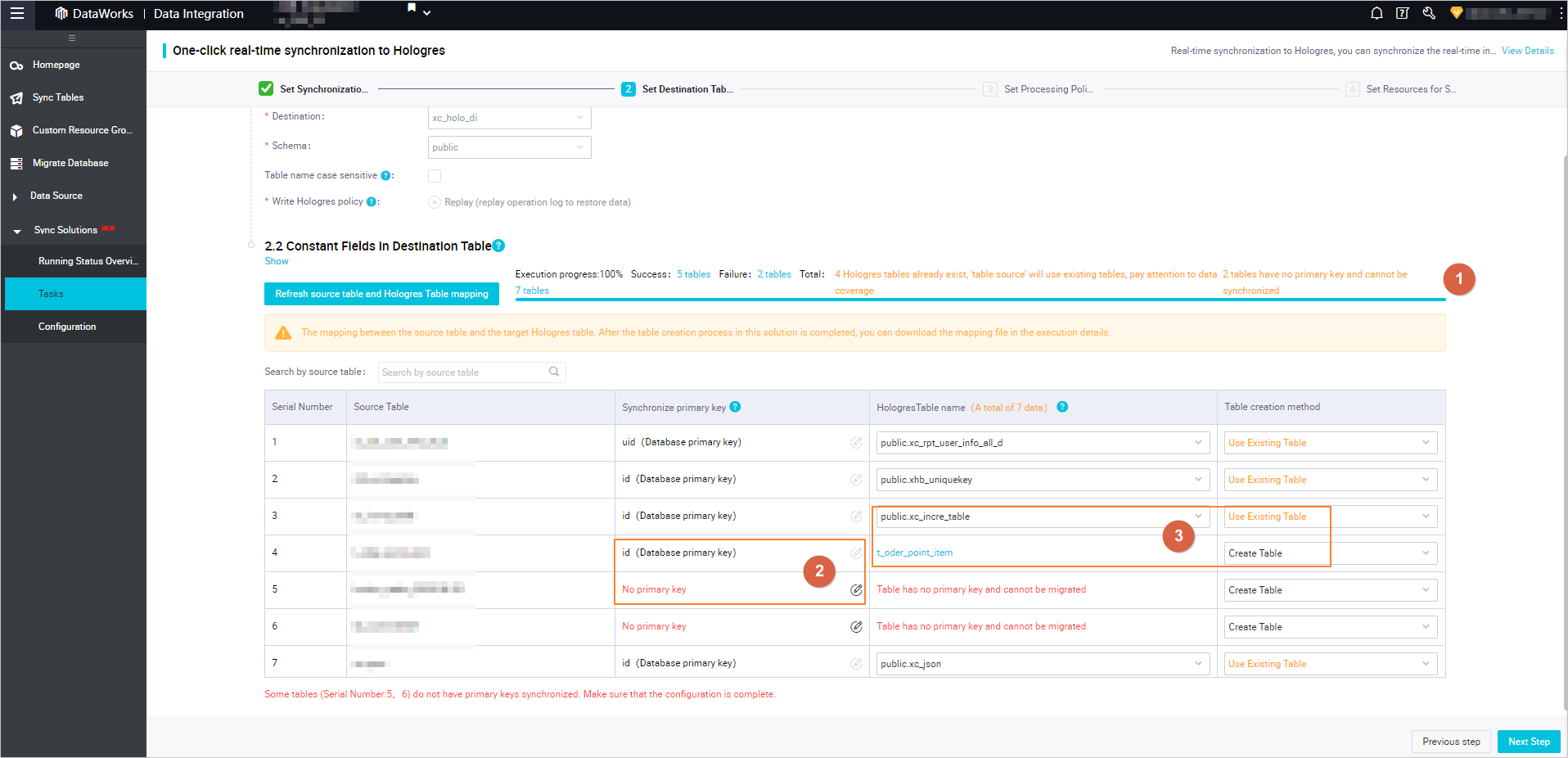1568x758 pixels.
Task: Click the completed step checkmark icon
Action: 266,88
